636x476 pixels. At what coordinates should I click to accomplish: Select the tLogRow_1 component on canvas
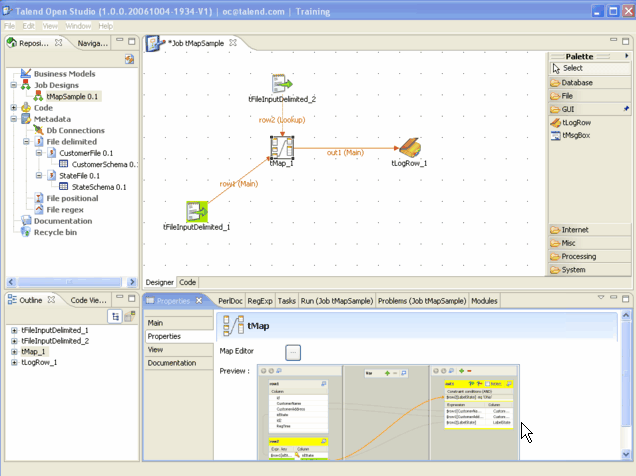(x=408, y=147)
